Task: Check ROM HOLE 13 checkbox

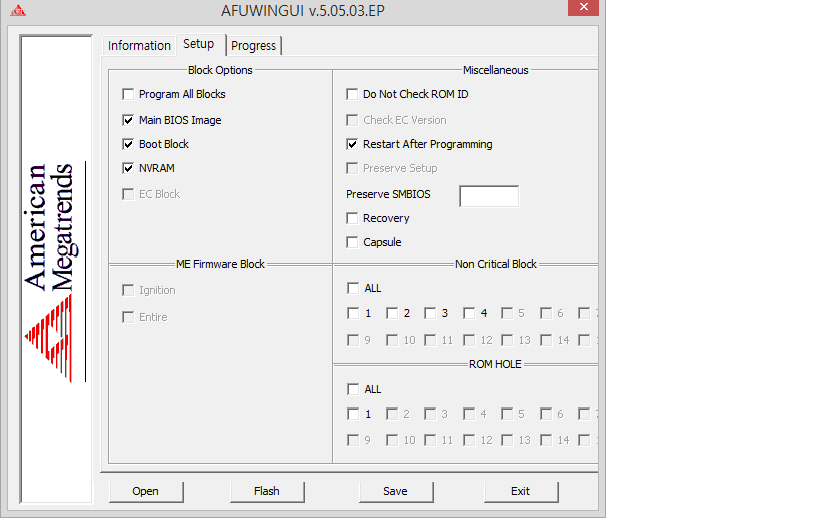Action: 507,441
